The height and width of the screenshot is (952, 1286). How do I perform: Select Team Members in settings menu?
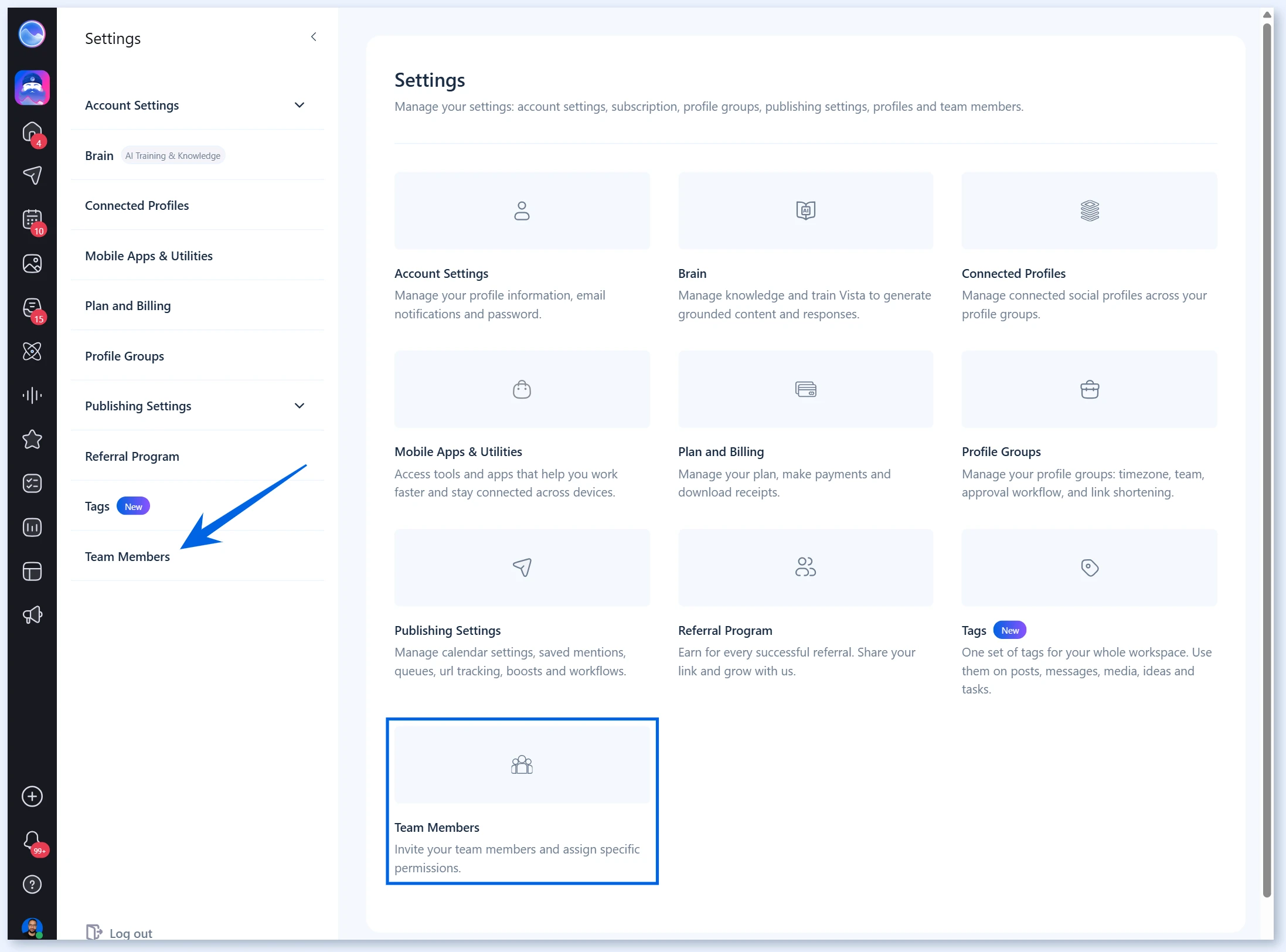(x=198, y=557)
